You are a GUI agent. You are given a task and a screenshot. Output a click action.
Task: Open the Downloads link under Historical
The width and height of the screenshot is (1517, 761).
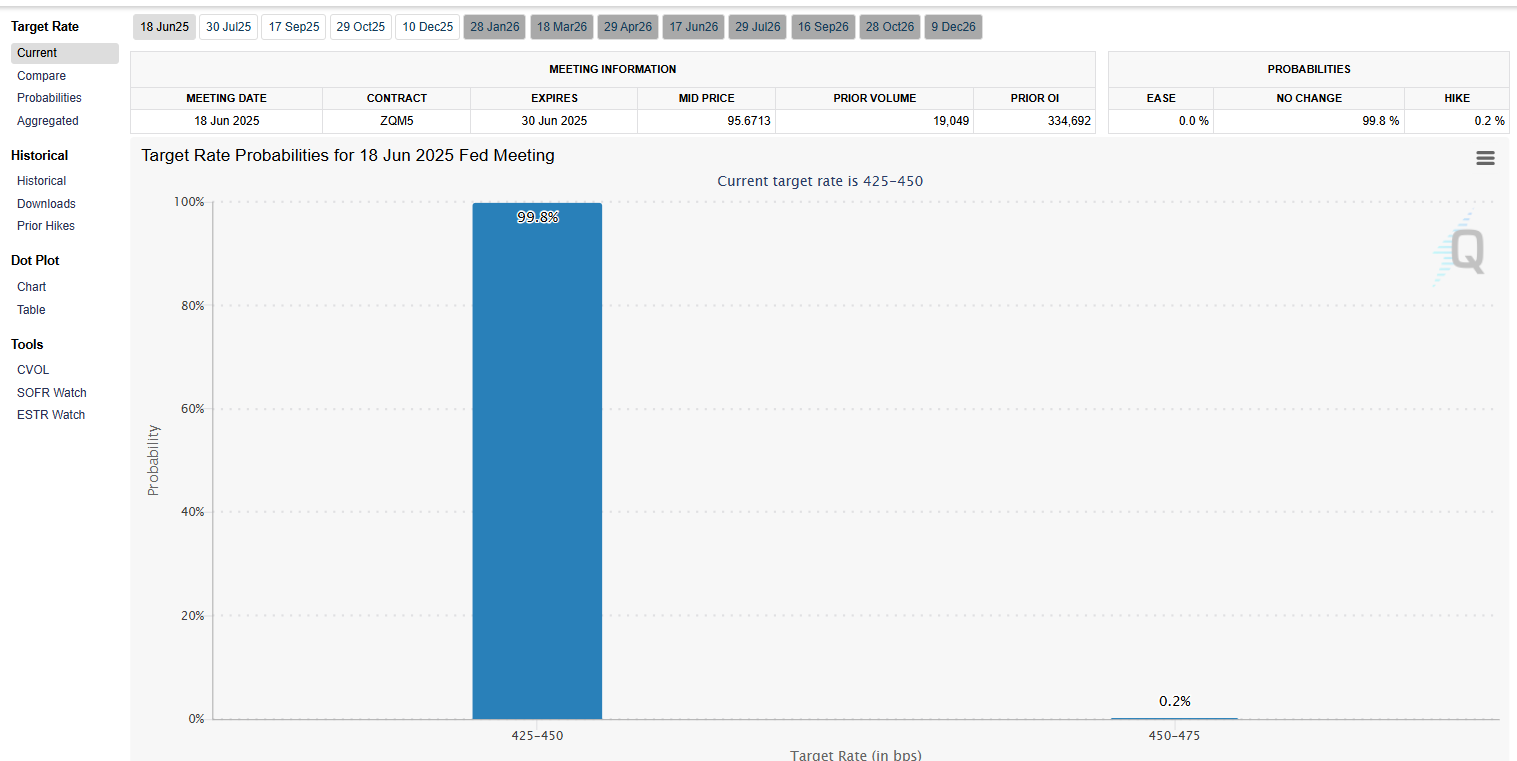pyautogui.click(x=46, y=204)
